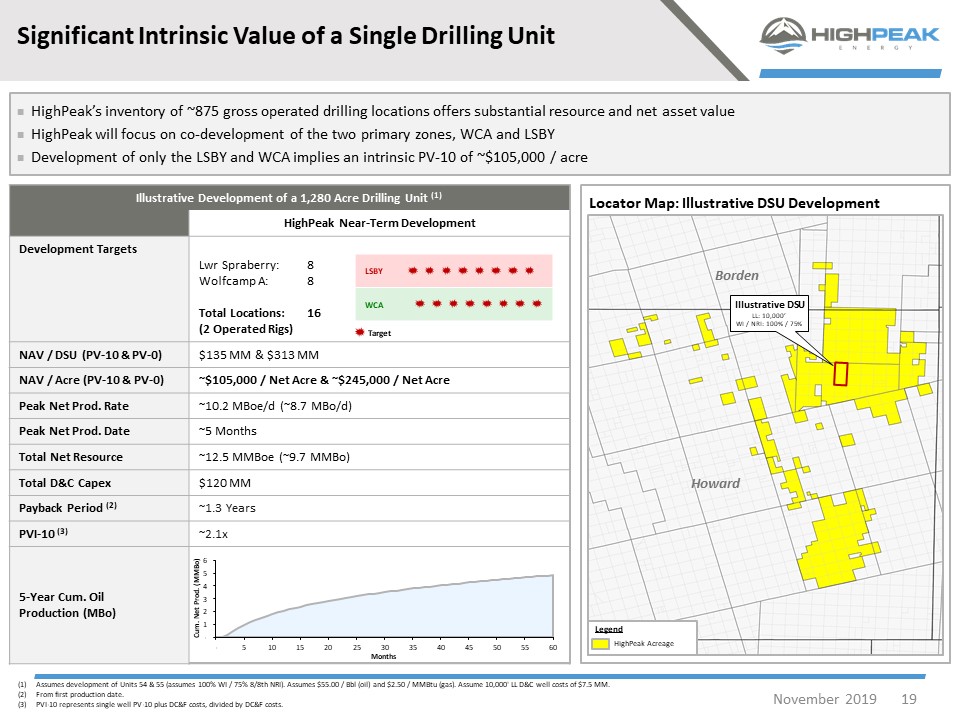The image size is (960, 720).
Task: Click the '~2.1x' value
Action: click(213, 534)
